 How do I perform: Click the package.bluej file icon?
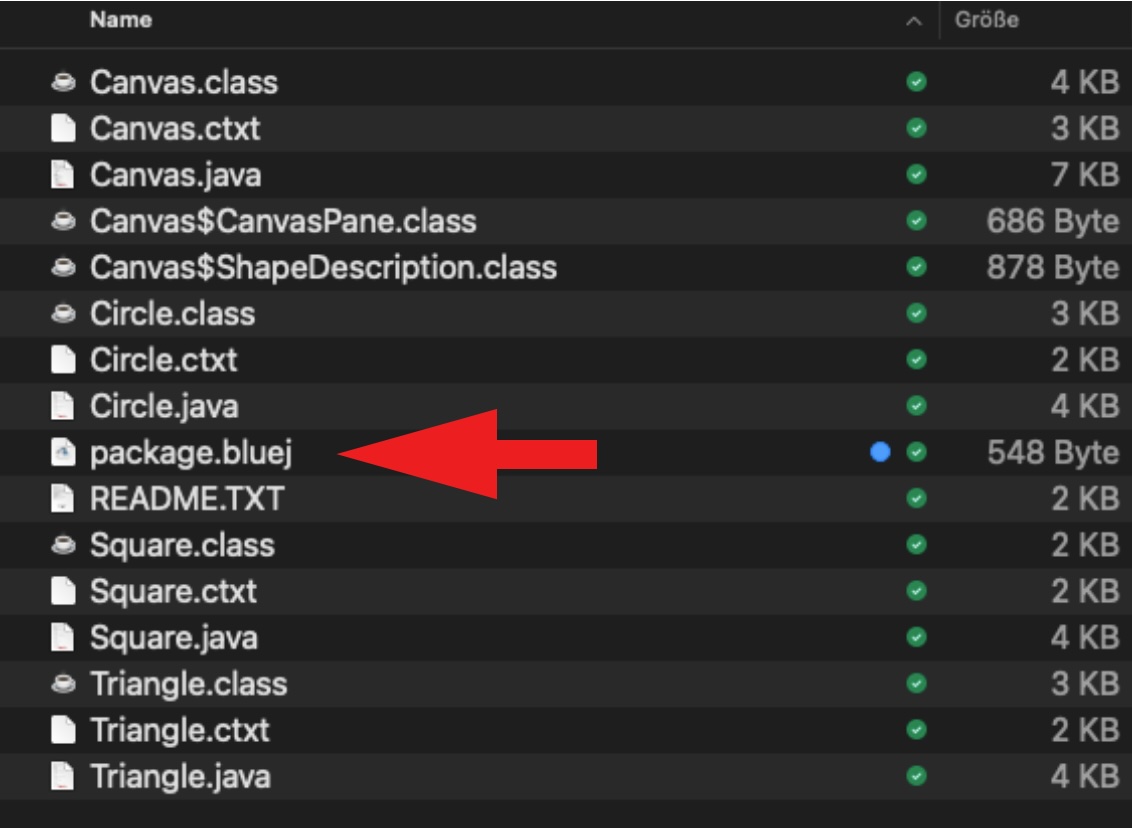point(63,452)
